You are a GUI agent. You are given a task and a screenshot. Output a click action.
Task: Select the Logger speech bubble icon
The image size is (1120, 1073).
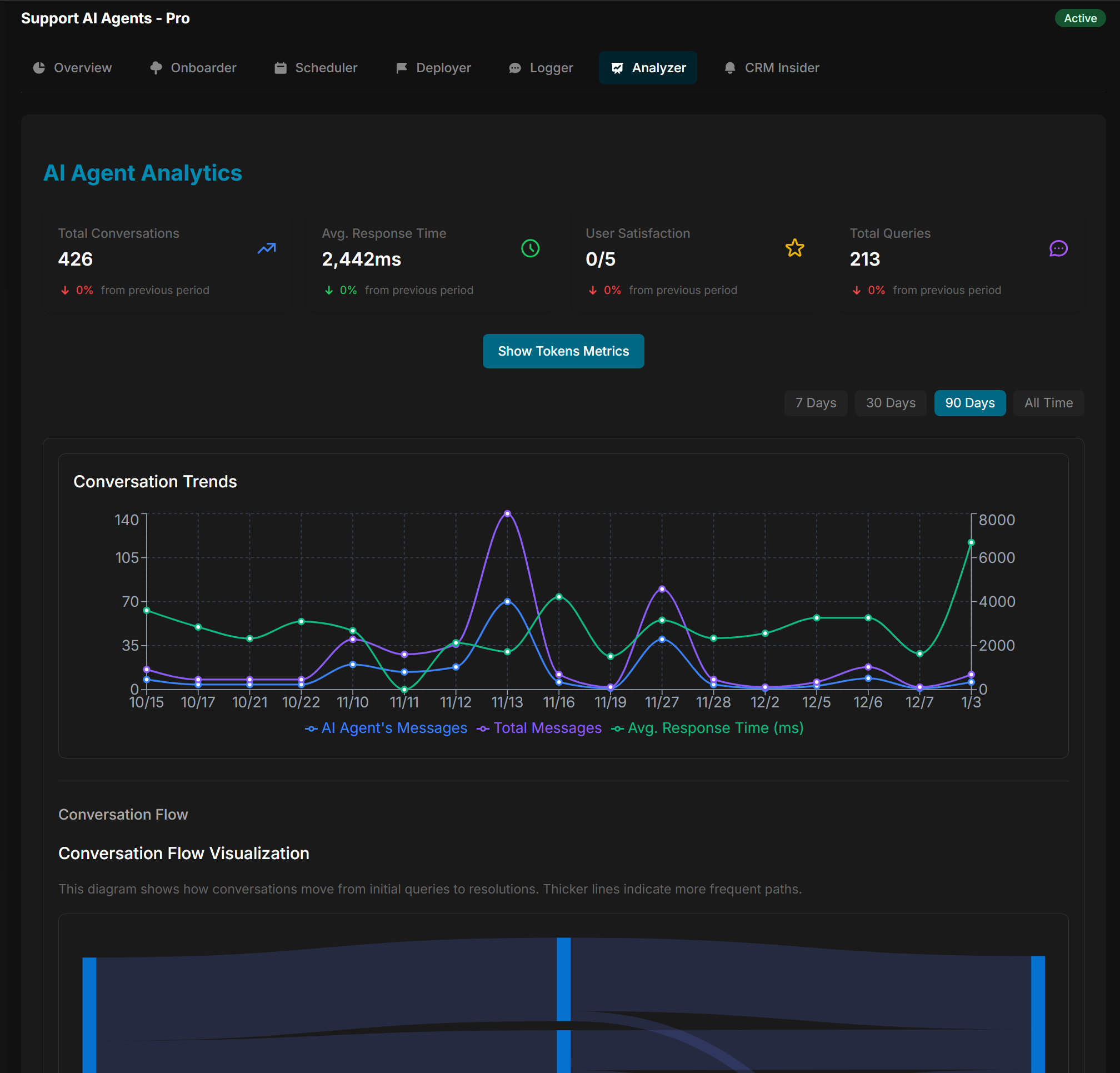coord(516,67)
